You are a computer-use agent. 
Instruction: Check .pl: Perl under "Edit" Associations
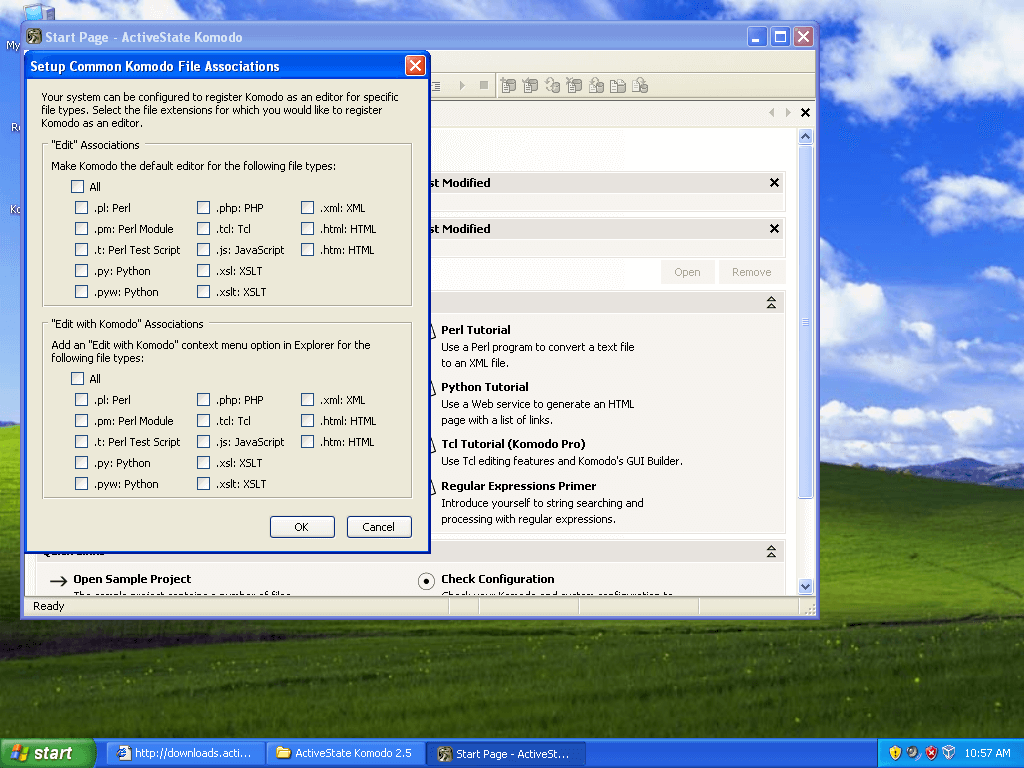point(82,208)
